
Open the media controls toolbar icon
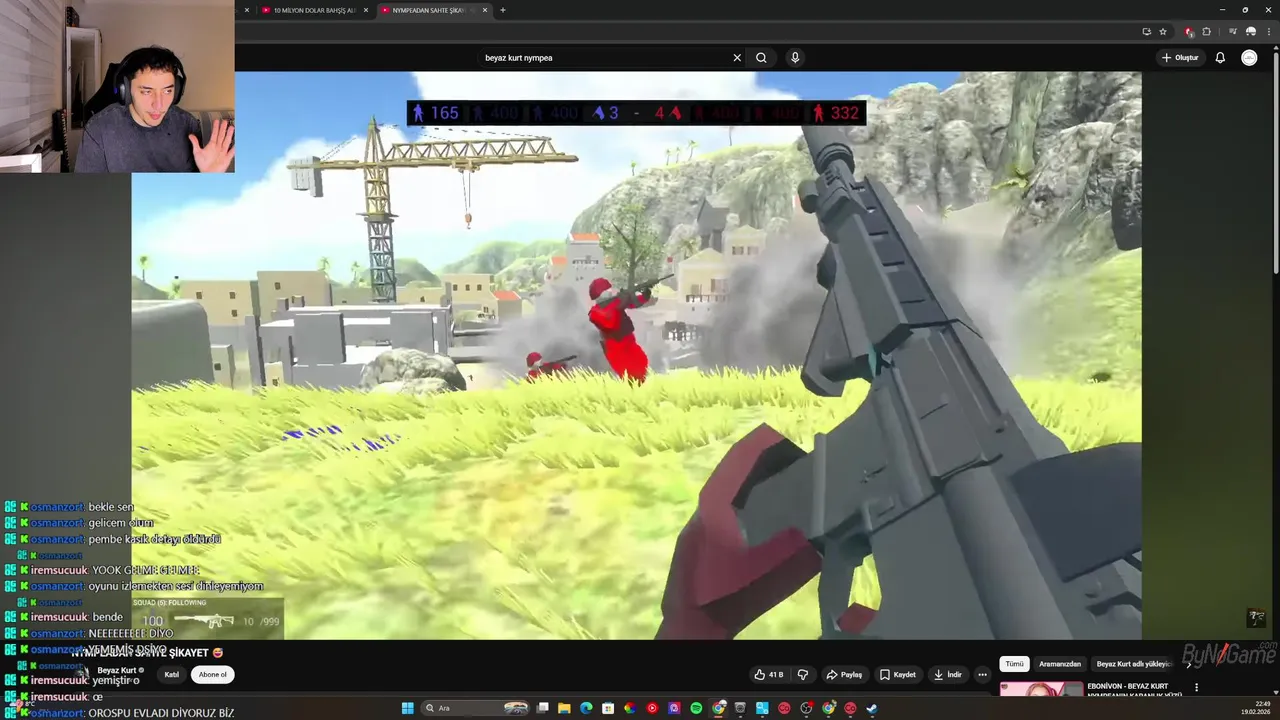point(1233,32)
